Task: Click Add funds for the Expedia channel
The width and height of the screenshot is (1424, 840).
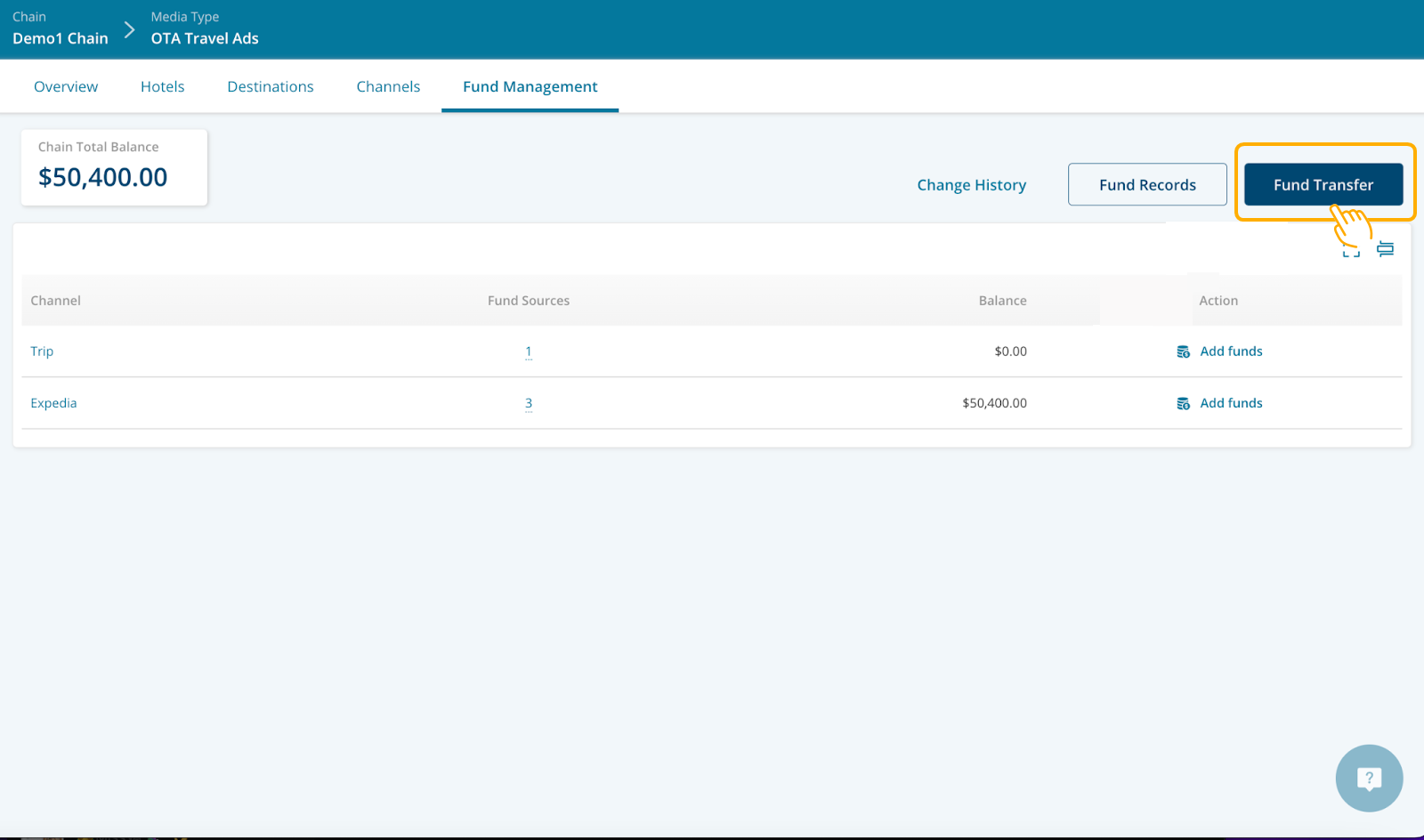Action: [x=1231, y=403]
